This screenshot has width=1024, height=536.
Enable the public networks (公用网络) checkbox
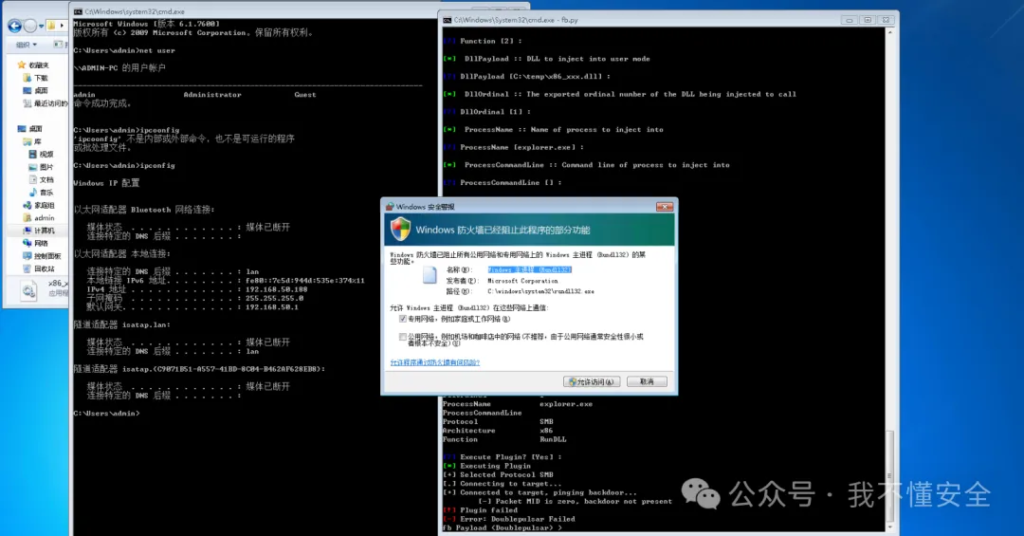(x=402, y=337)
